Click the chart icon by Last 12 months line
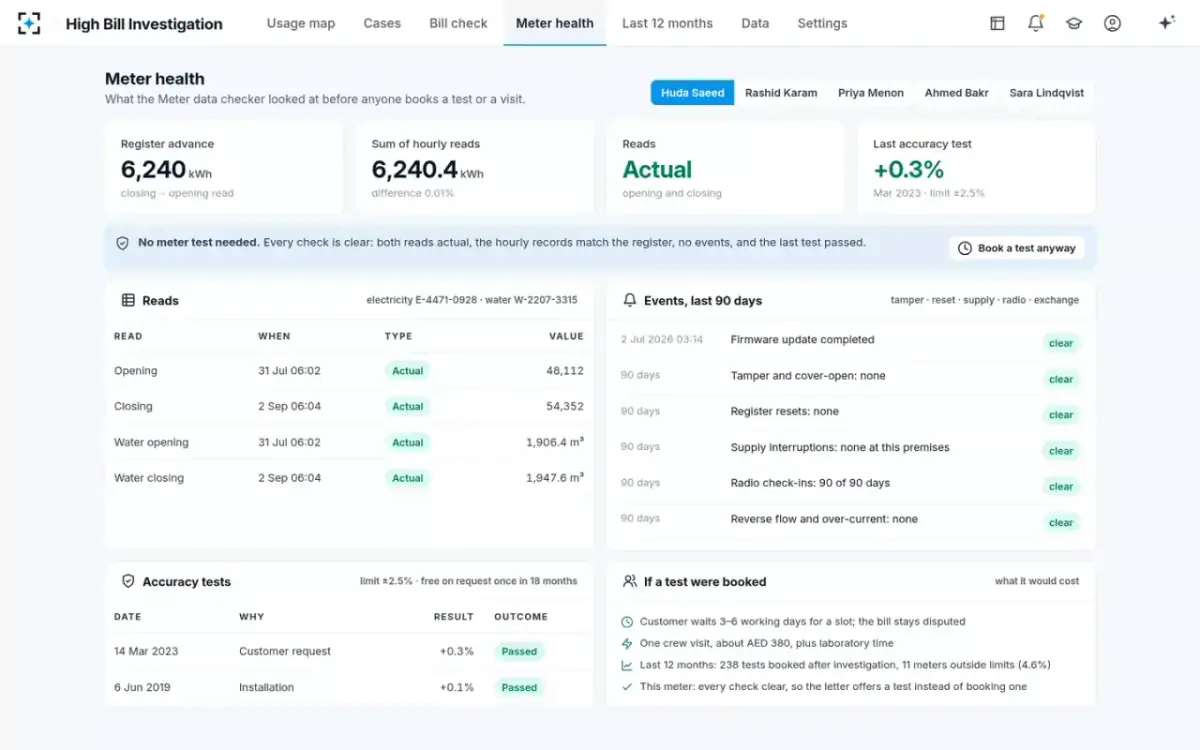 tap(627, 665)
